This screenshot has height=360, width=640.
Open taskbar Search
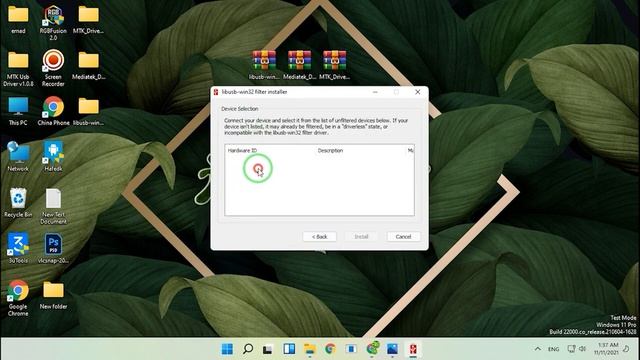(x=248, y=349)
